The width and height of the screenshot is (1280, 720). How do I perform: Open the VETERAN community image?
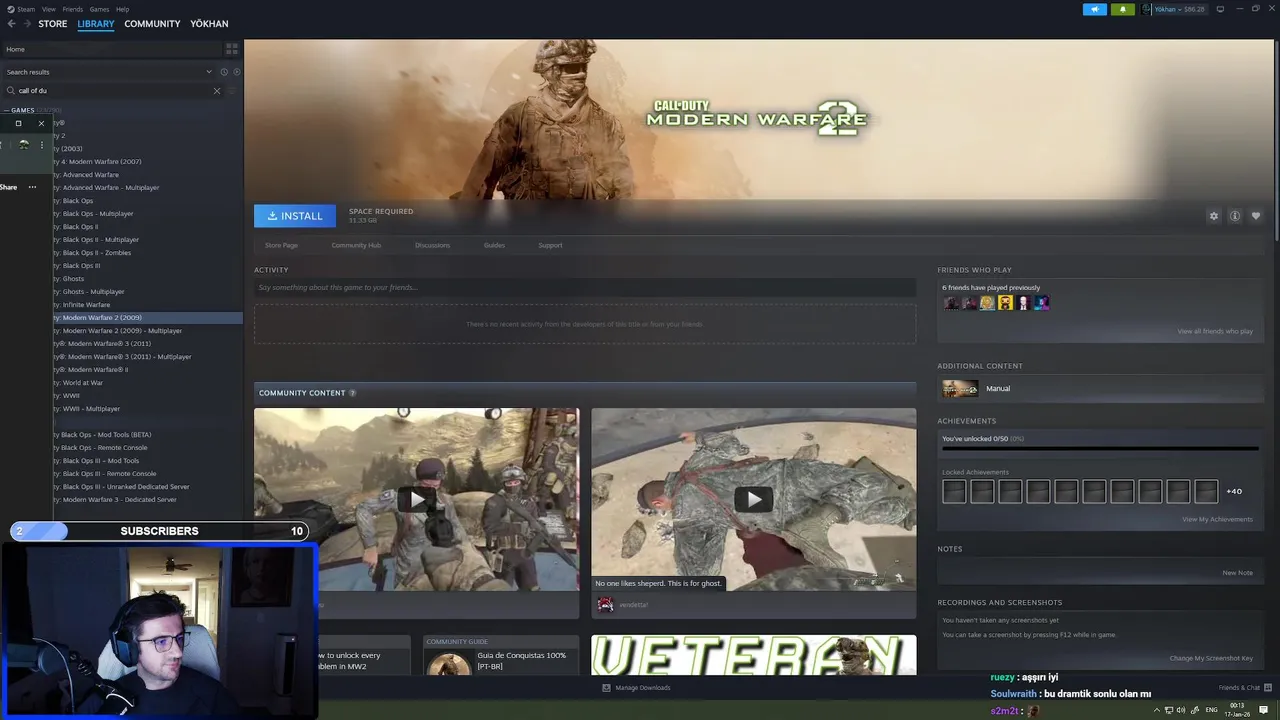[753, 655]
